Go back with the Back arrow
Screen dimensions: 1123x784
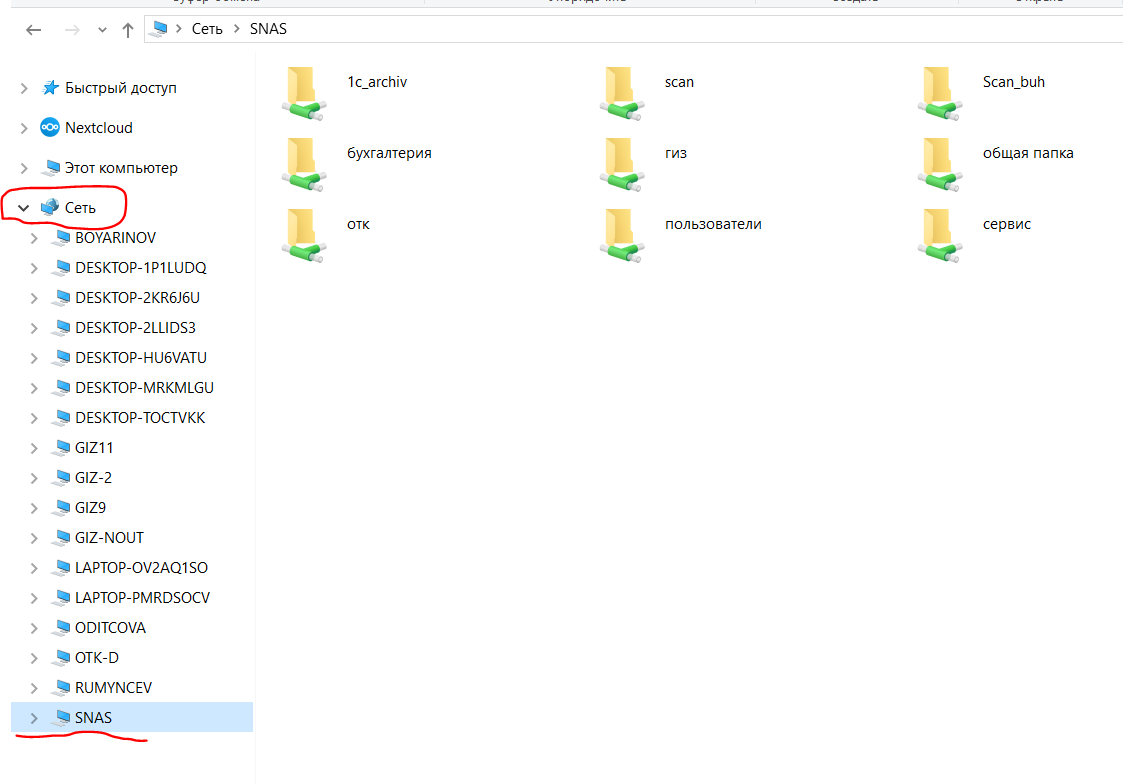click(x=34, y=30)
